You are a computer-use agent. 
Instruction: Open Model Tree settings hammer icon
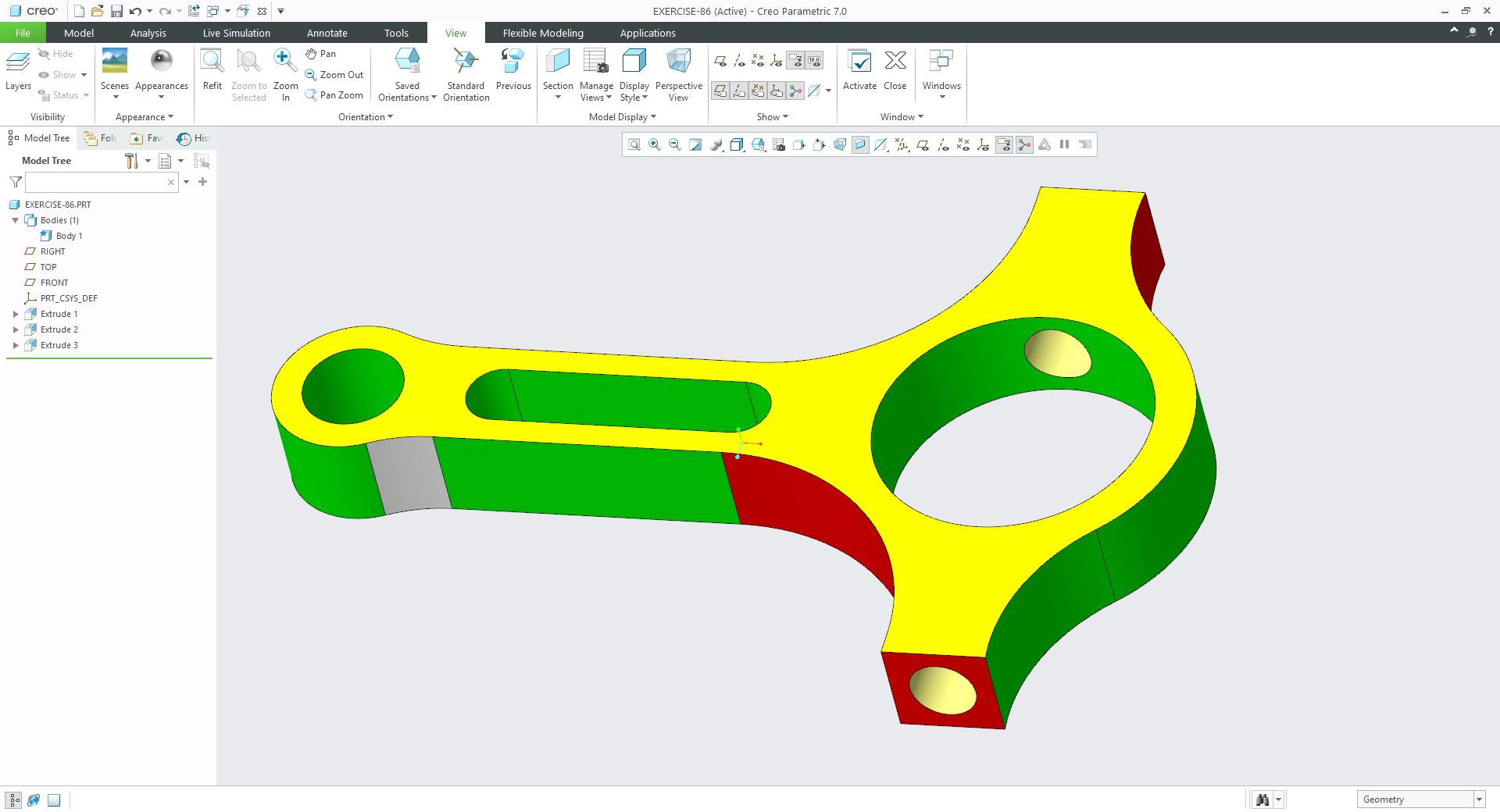click(131, 161)
